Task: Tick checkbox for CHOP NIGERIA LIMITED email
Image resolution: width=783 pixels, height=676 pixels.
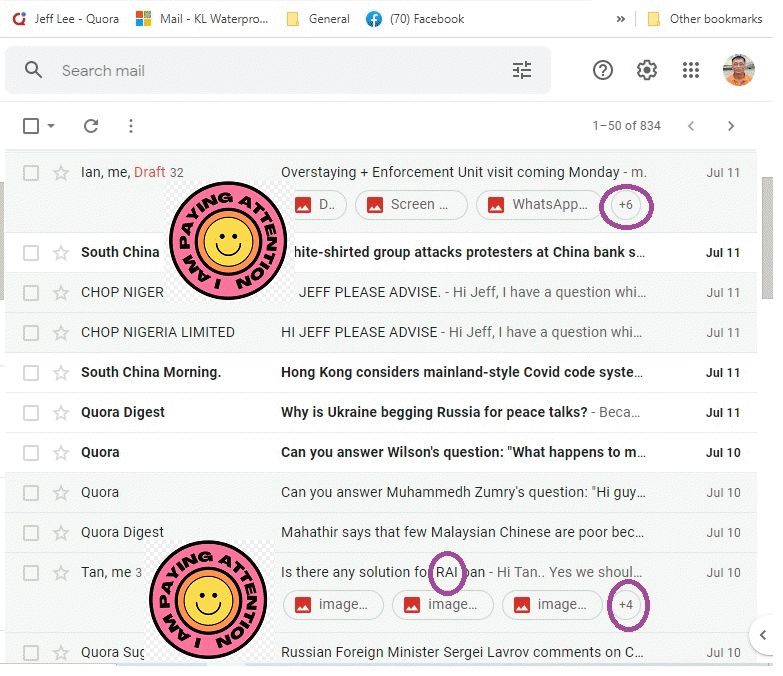Action: click(31, 332)
